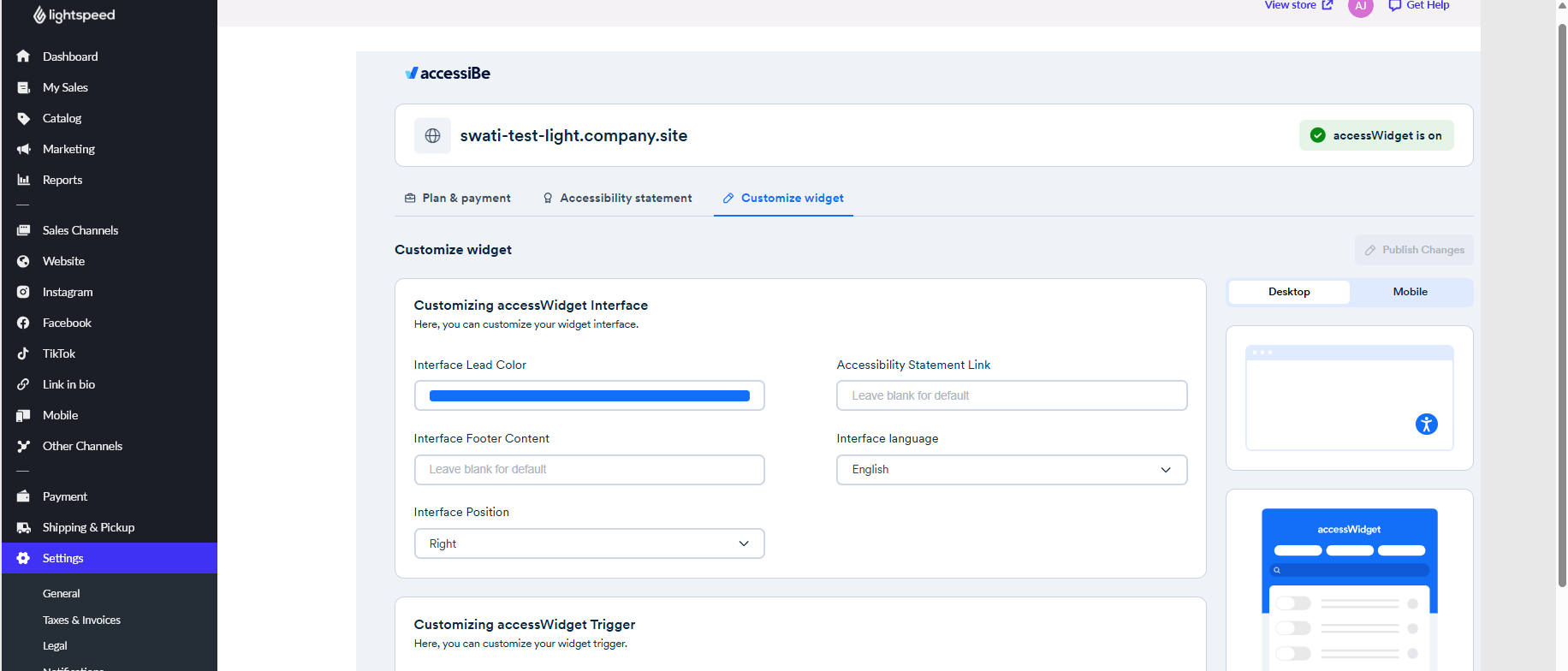Viewport: 1568px width, 671px height.
Task: Switch preview to Desktop
Action: point(1289,292)
